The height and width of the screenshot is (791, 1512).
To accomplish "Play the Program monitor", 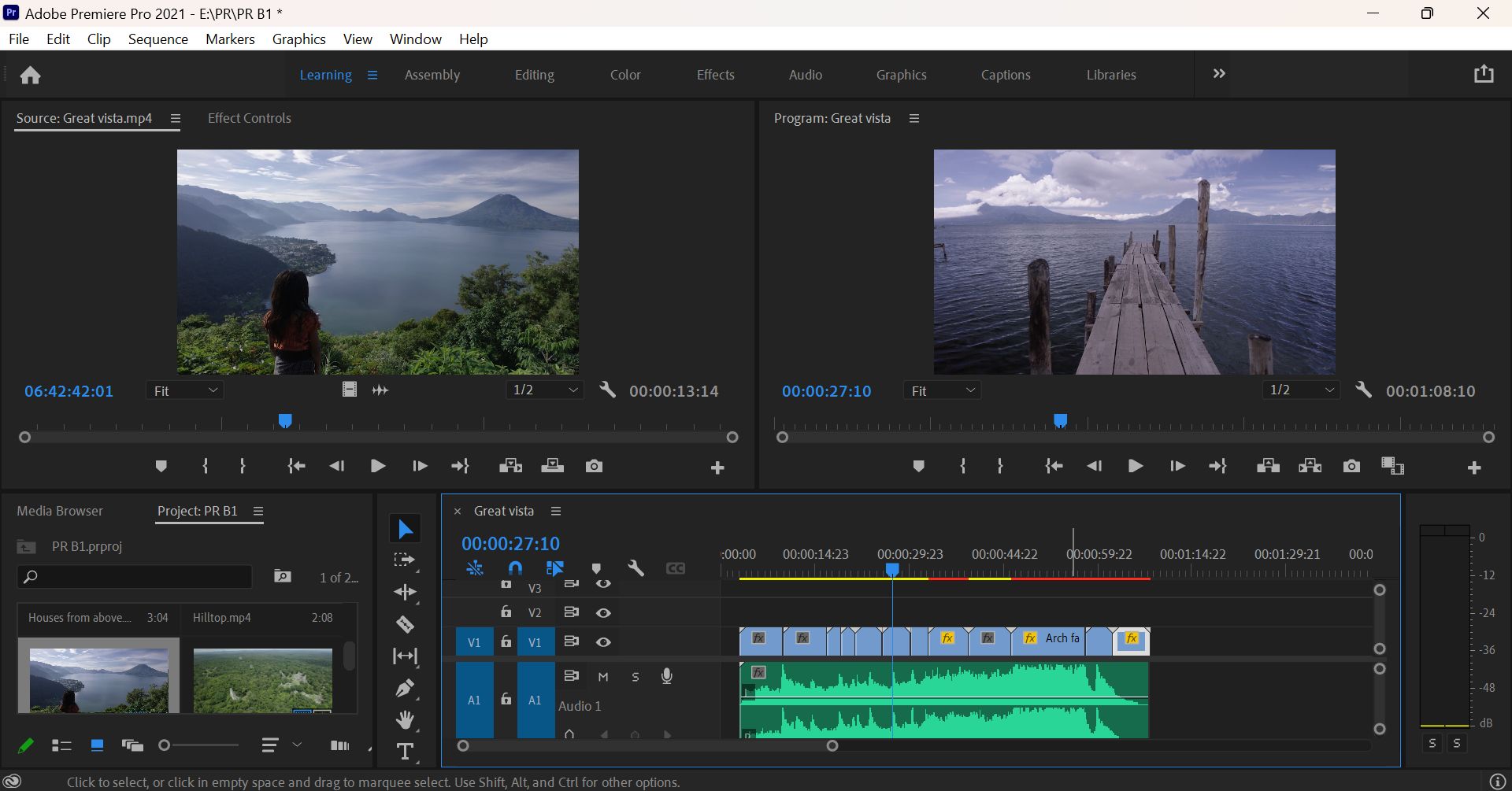I will coord(1135,466).
